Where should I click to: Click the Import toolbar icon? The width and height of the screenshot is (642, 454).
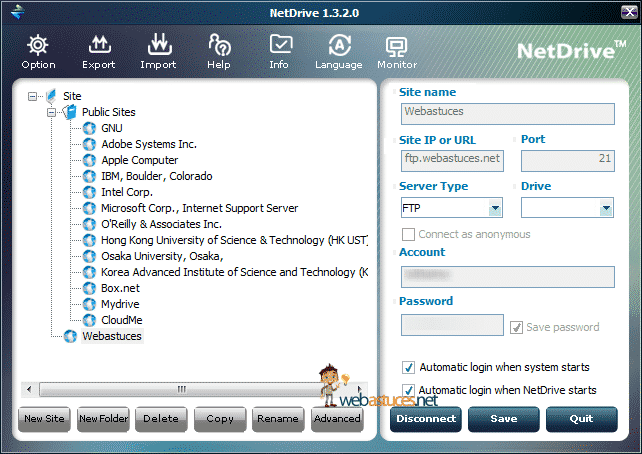click(x=158, y=45)
